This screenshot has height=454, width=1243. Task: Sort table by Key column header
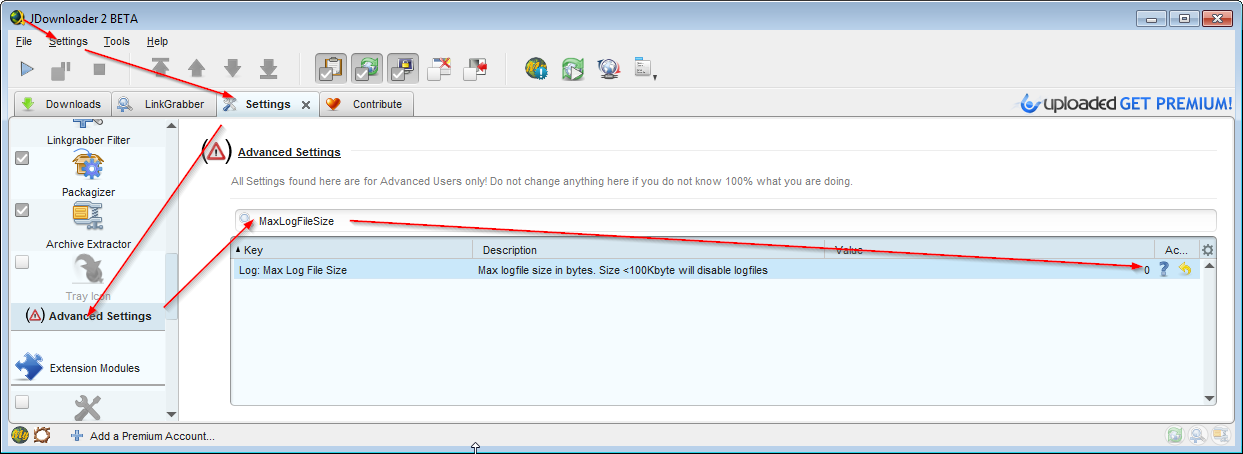(x=352, y=250)
